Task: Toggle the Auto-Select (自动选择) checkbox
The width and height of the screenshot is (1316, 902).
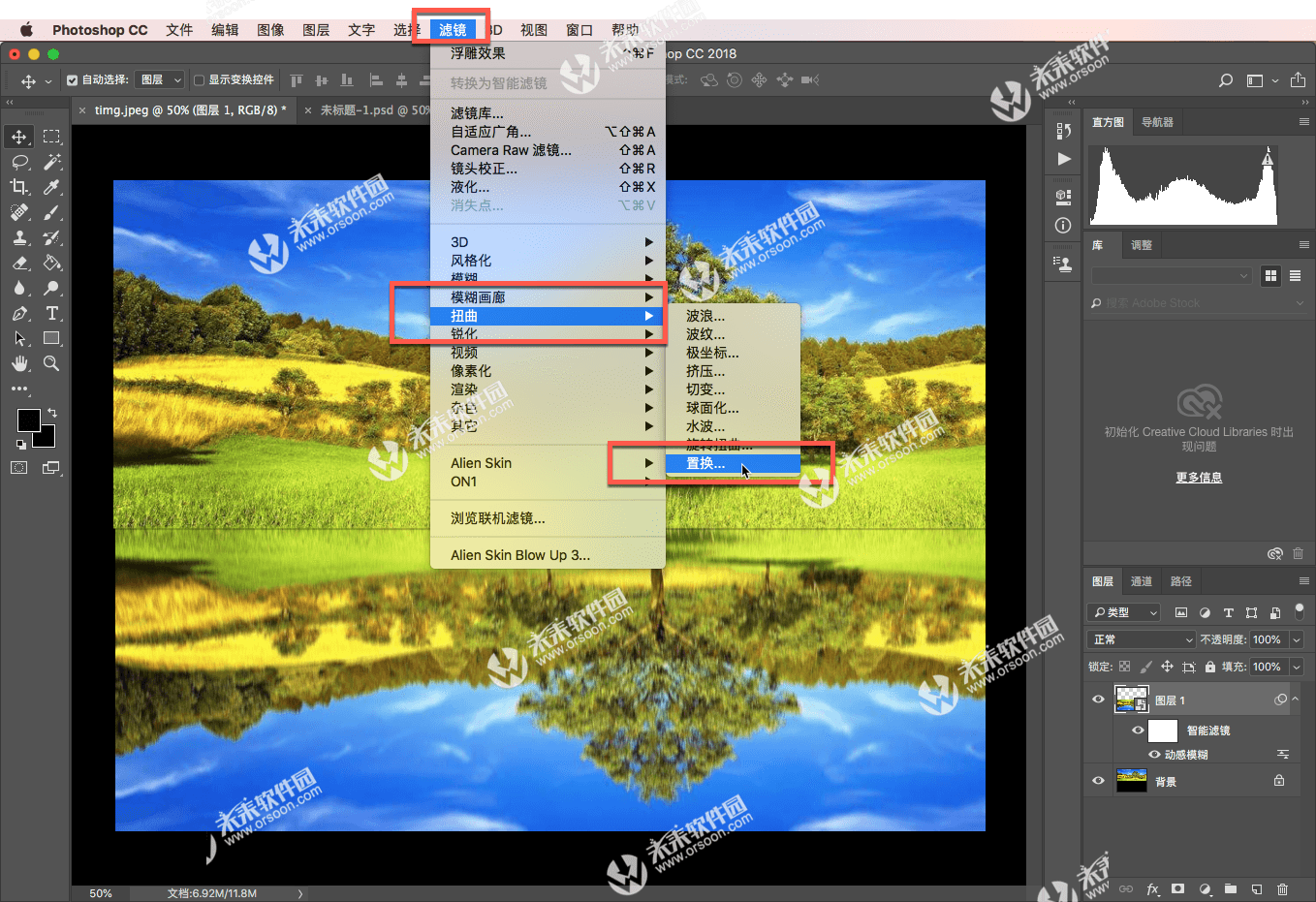Action: 73,80
